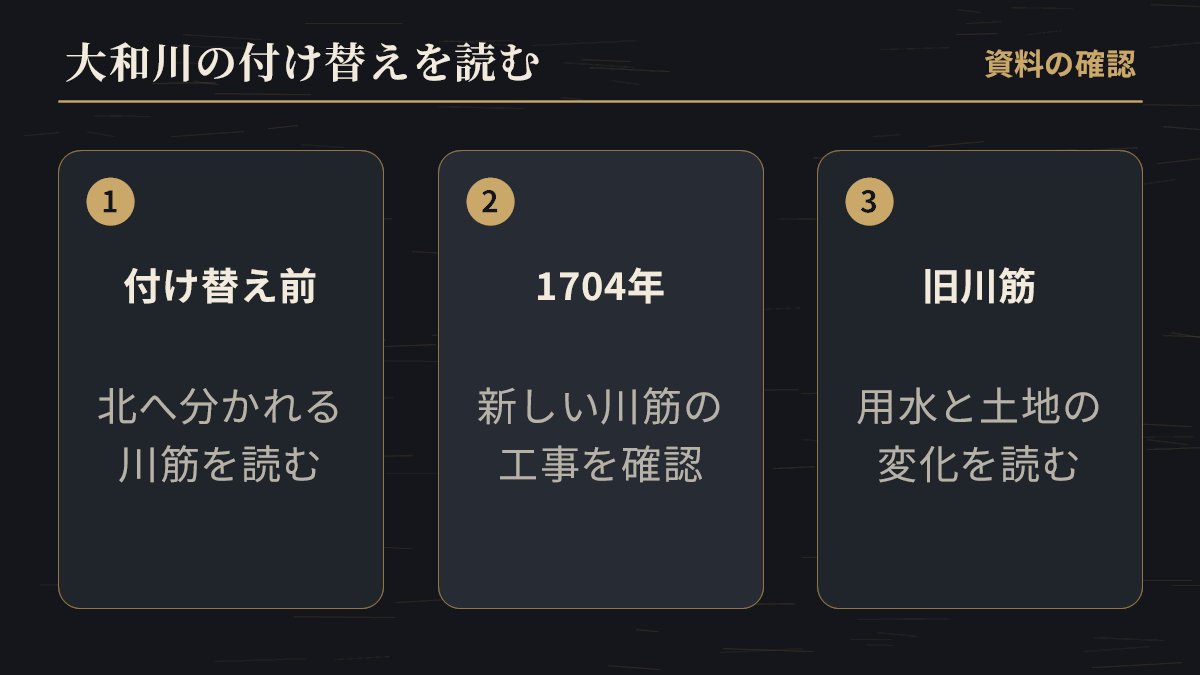The height and width of the screenshot is (675, 1200).
Task: Click the slide title 大和川の付け替えを読む
Action: point(304,66)
